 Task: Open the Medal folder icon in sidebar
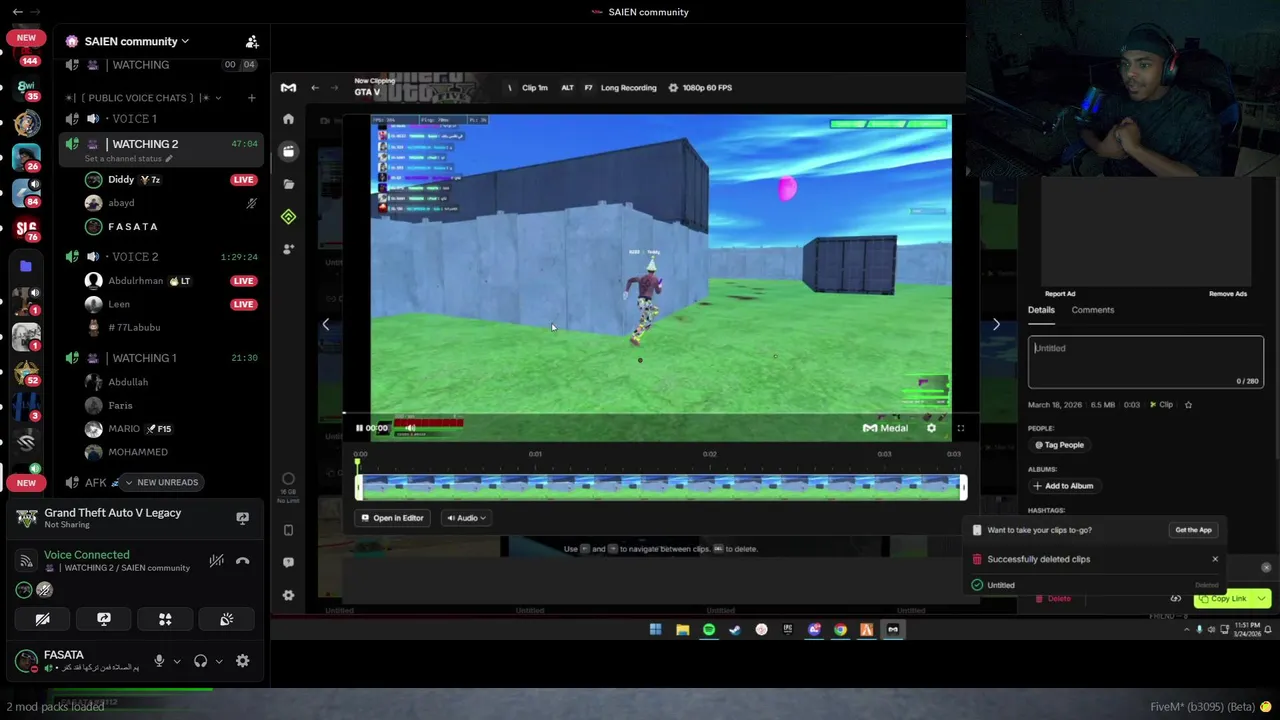tap(288, 184)
